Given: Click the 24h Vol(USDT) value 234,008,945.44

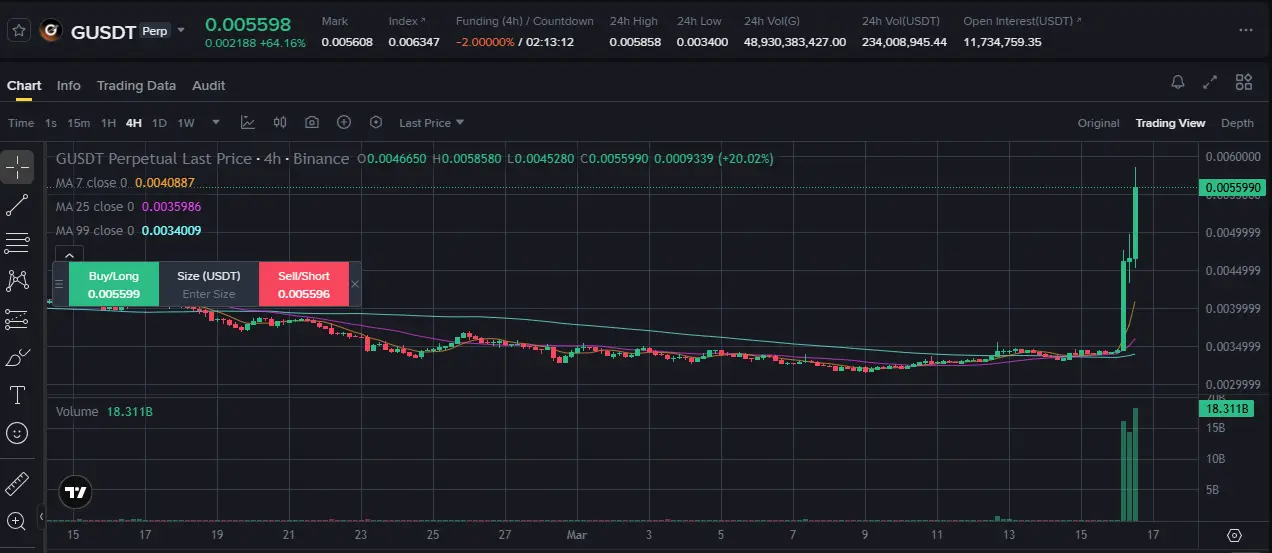Looking at the screenshot, I should [904, 42].
